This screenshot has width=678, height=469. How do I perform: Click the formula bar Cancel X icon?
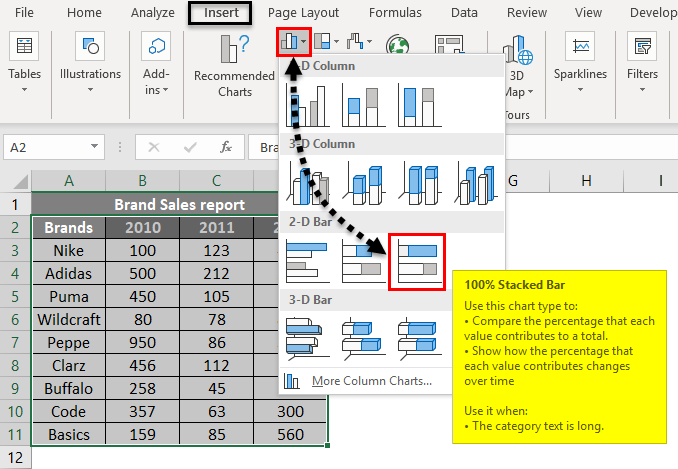[154, 147]
